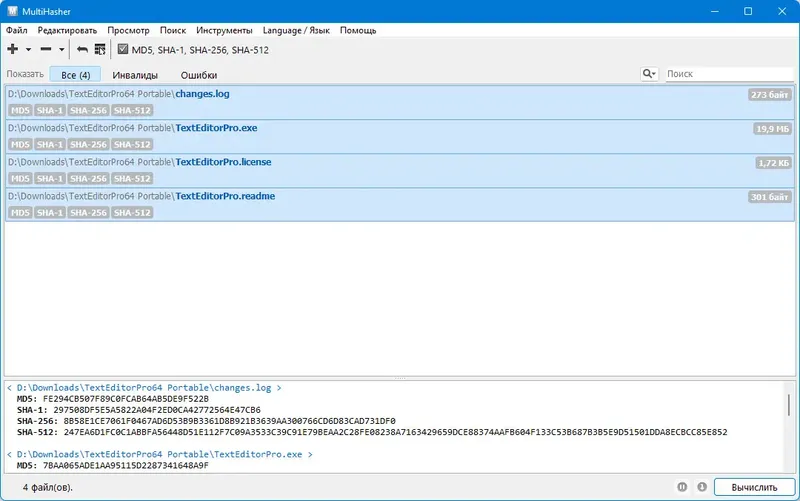
Task: Click the changes.log path header in results pane
Action: click(x=144, y=388)
